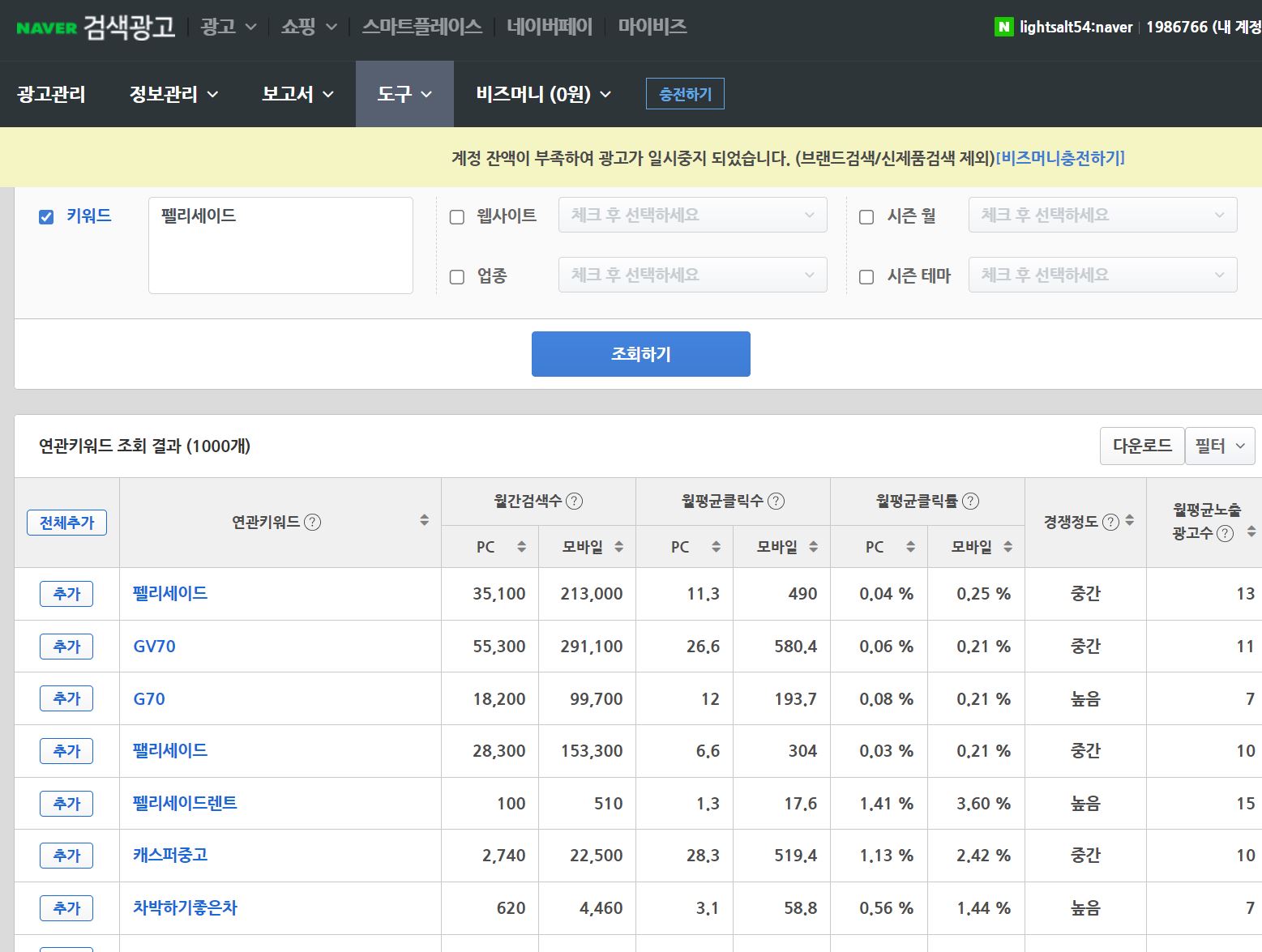
Task: Click the NAVER 검색광고 logo
Action: [96, 27]
